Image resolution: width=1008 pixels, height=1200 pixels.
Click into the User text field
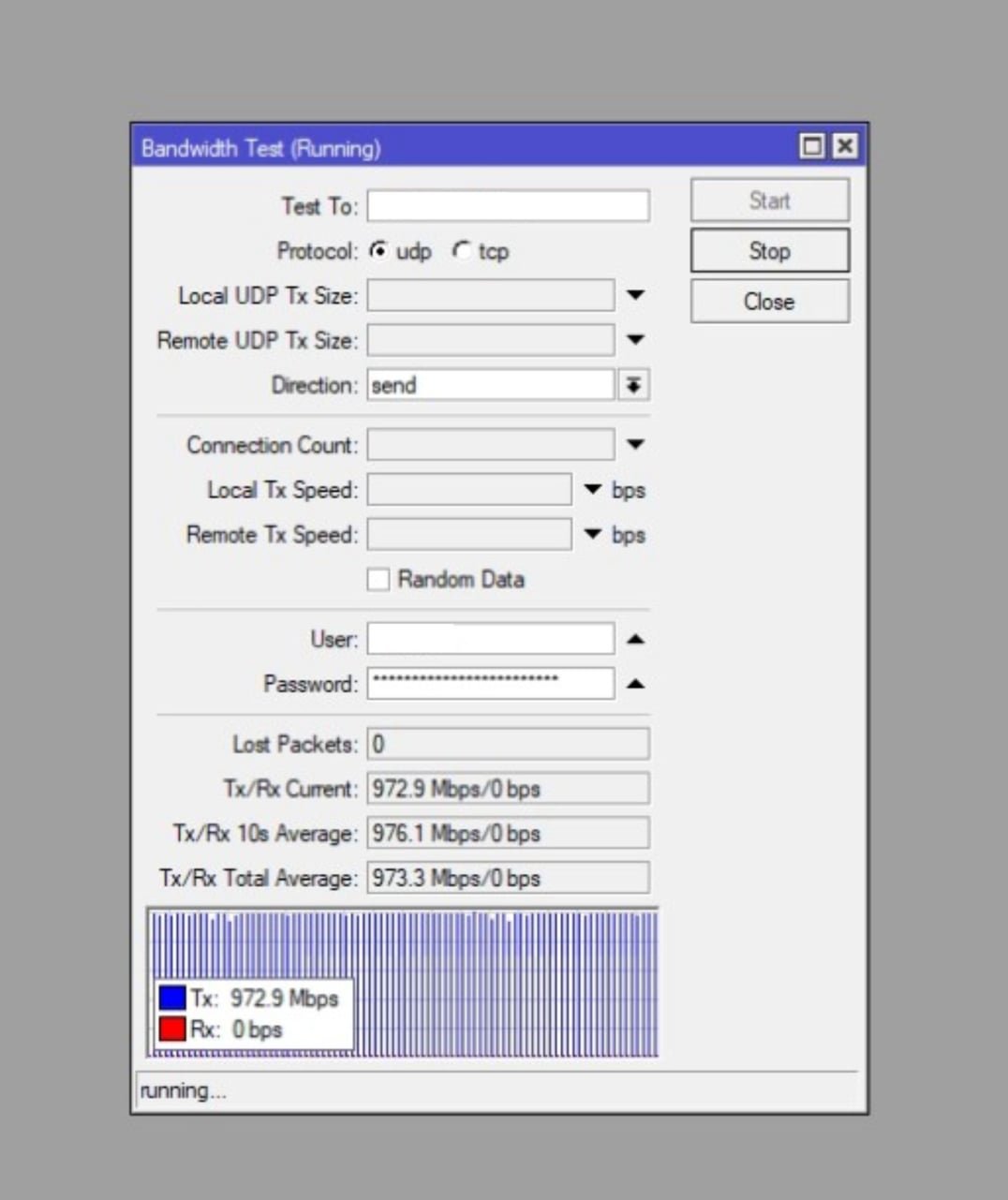(x=490, y=640)
